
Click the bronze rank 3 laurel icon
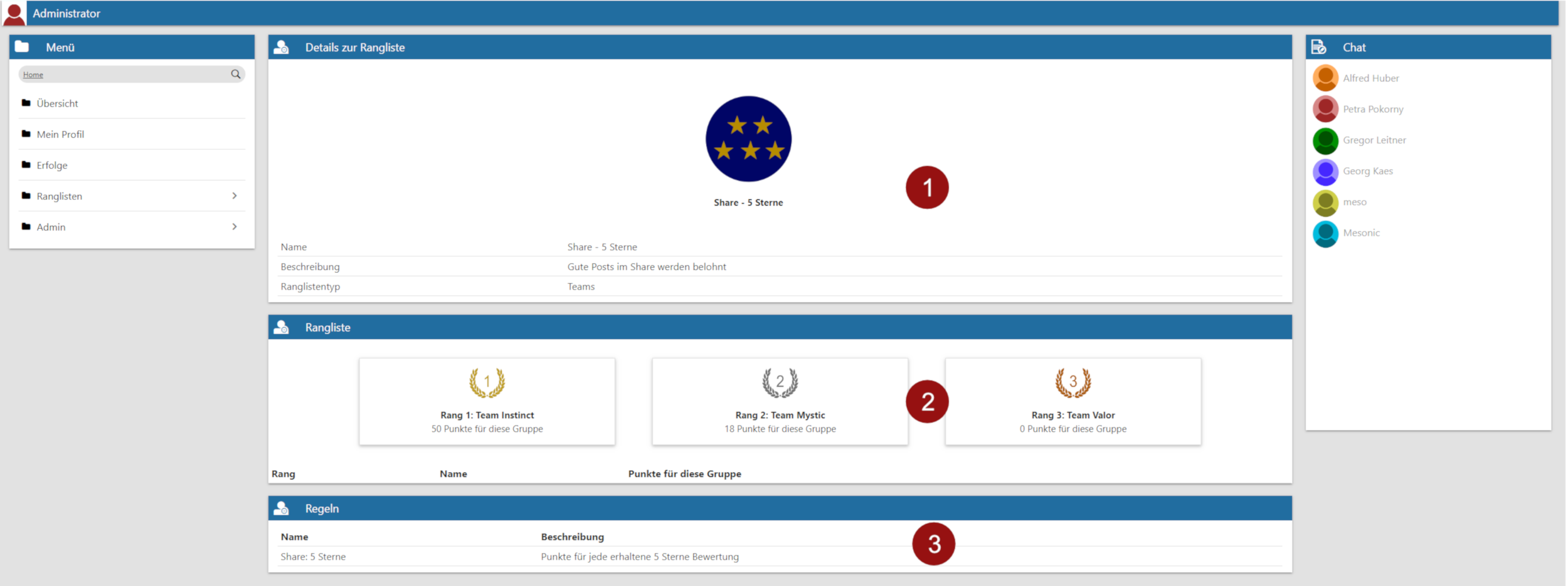click(1073, 382)
